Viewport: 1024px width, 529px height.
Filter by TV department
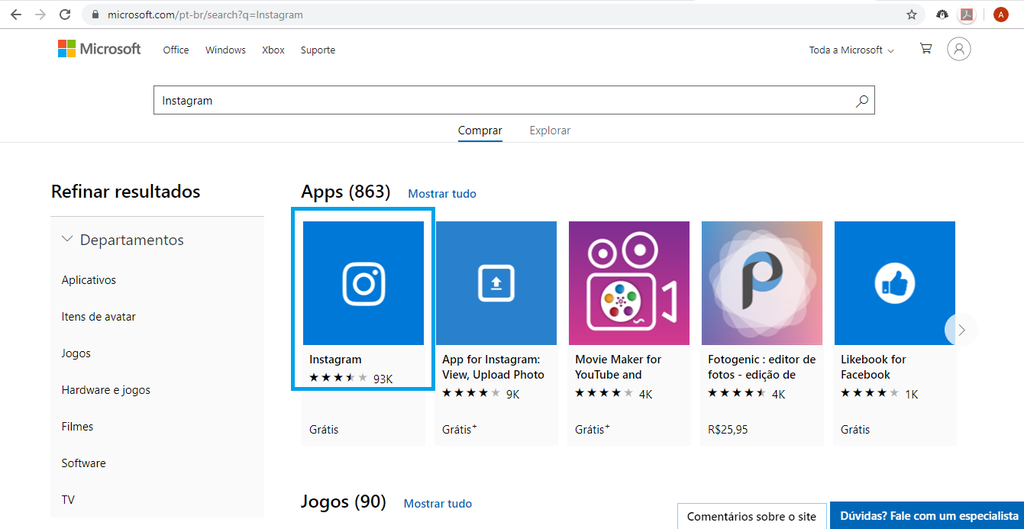(x=68, y=500)
